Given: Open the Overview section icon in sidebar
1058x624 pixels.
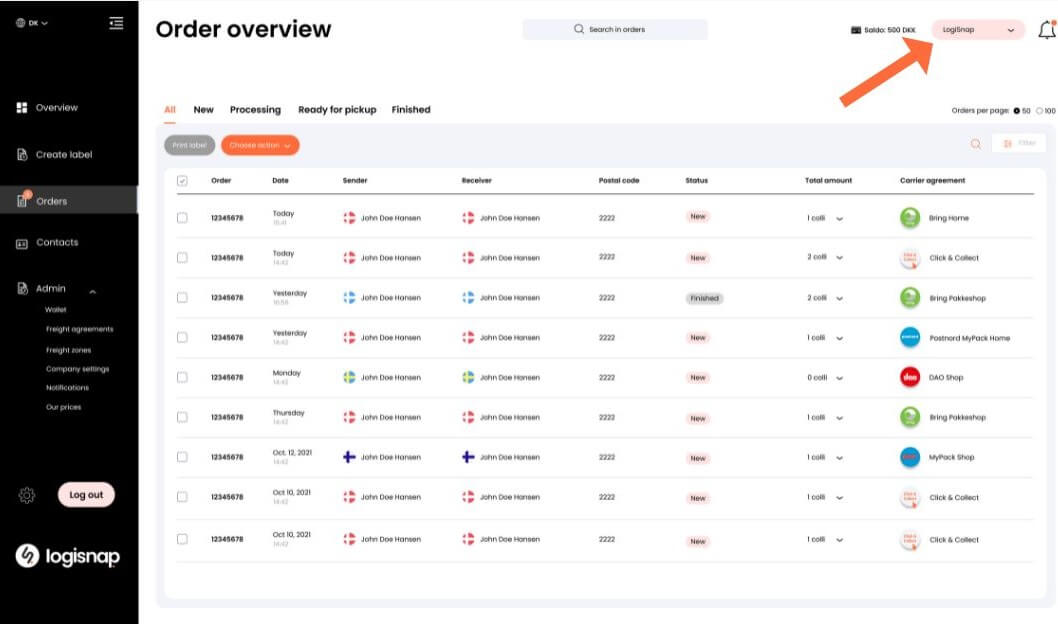Looking at the screenshot, I should [22, 107].
